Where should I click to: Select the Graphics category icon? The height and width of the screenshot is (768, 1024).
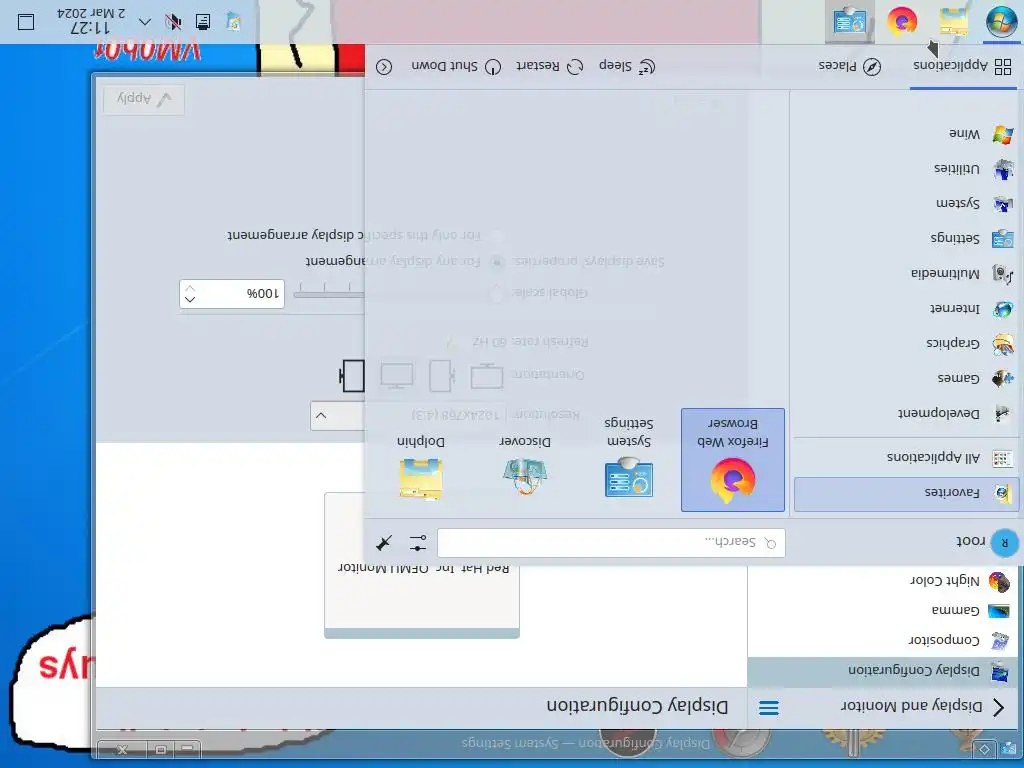pyautogui.click(x=1002, y=344)
